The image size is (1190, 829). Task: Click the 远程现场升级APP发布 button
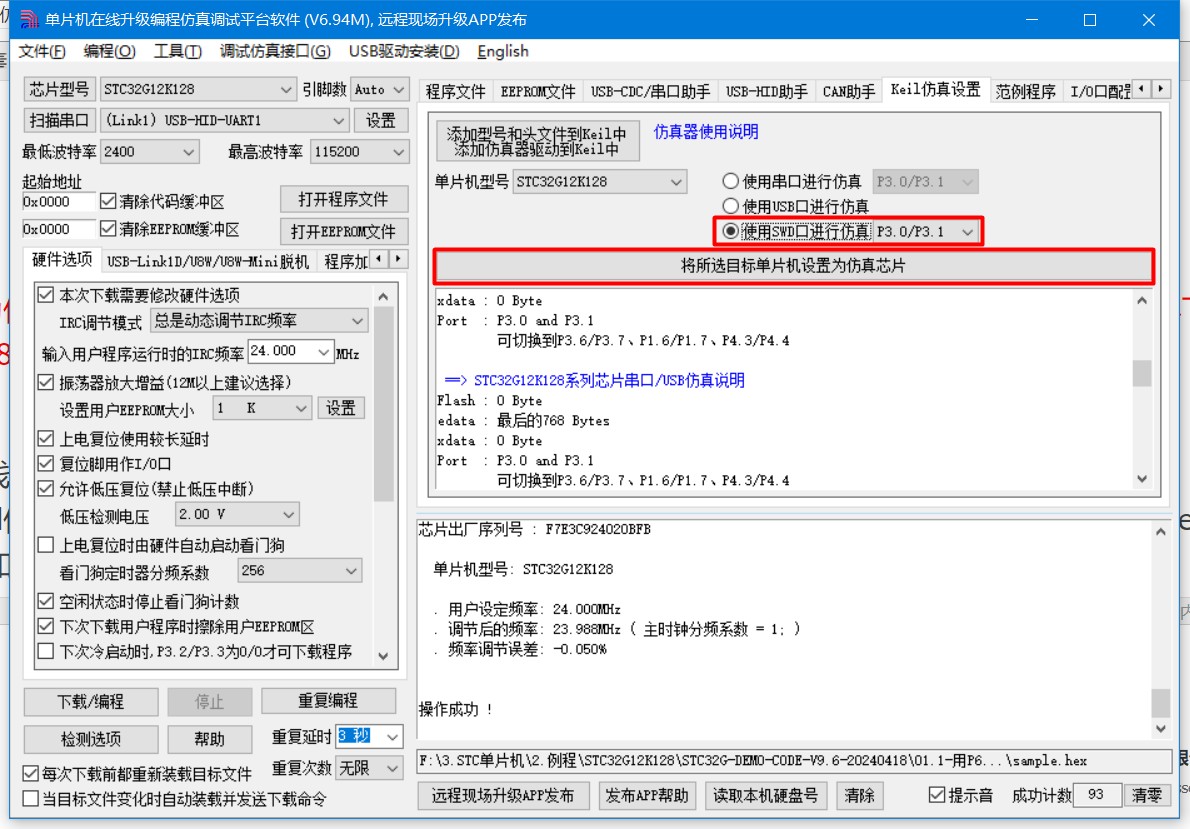point(502,795)
